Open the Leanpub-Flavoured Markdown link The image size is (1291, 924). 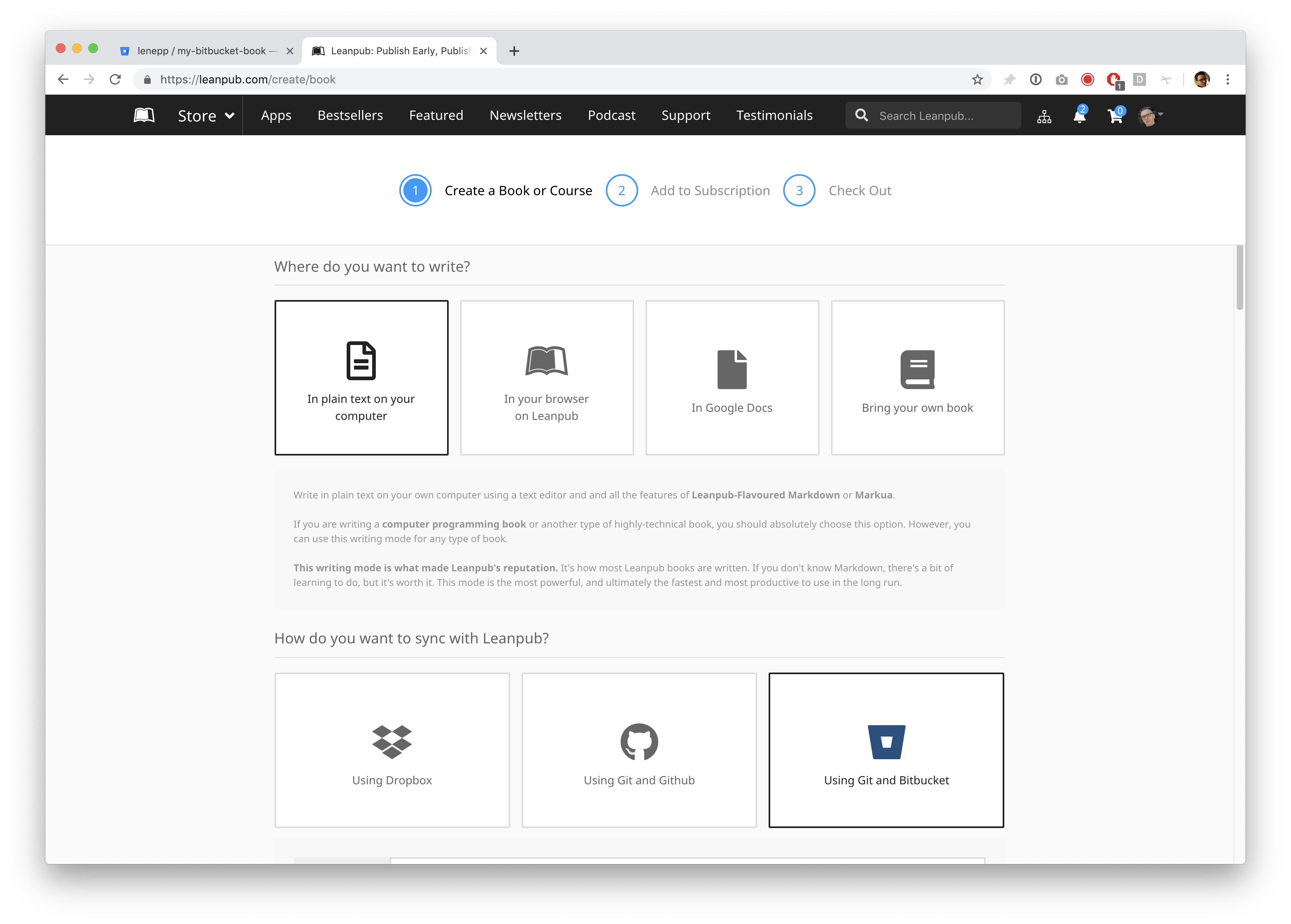765,495
